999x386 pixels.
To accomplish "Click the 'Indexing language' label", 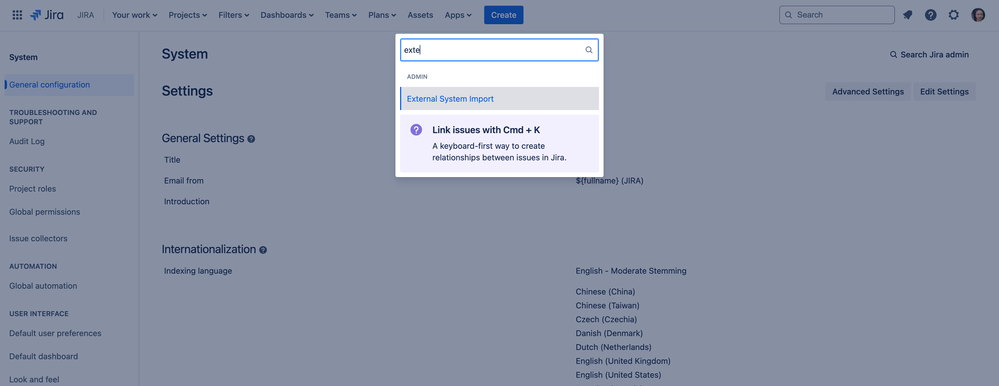I will (198, 271).
